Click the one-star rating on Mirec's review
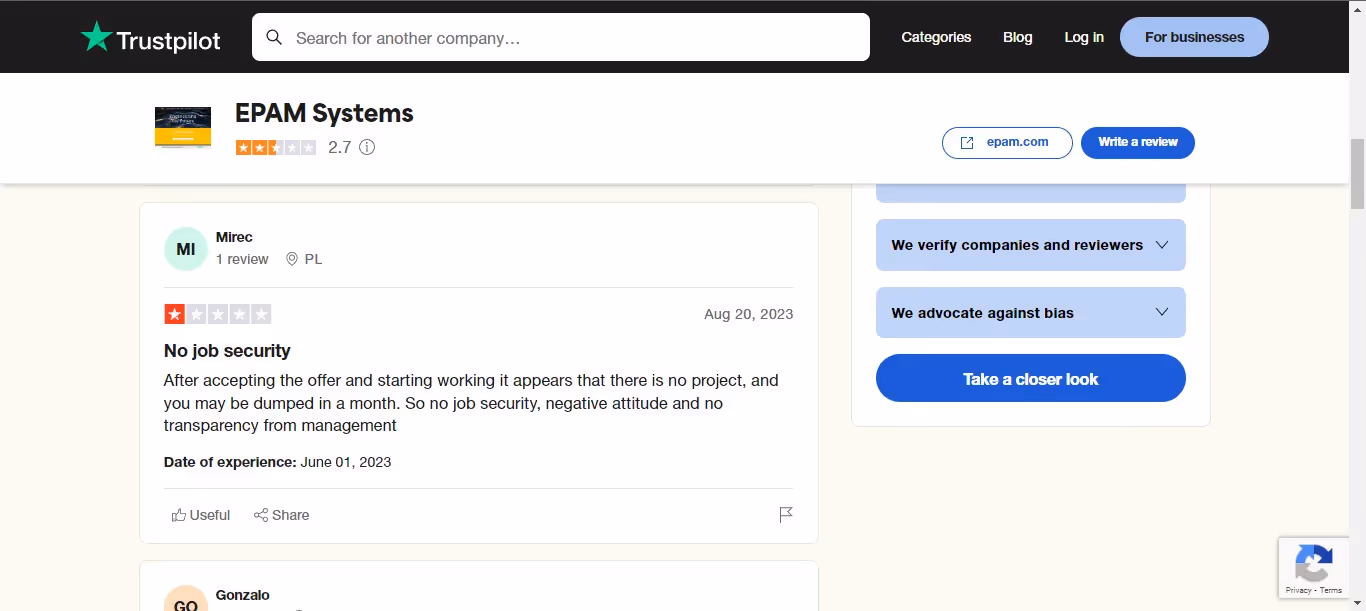The image size is (1366, 611). click(218, 314)
